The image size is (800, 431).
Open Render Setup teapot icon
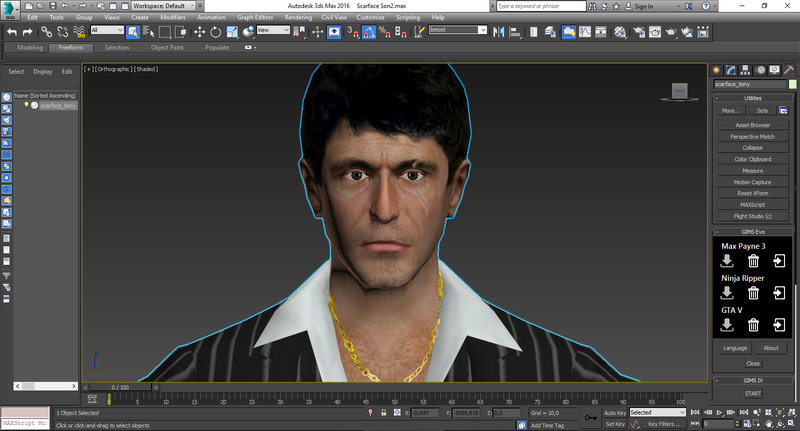click(639, 32)
